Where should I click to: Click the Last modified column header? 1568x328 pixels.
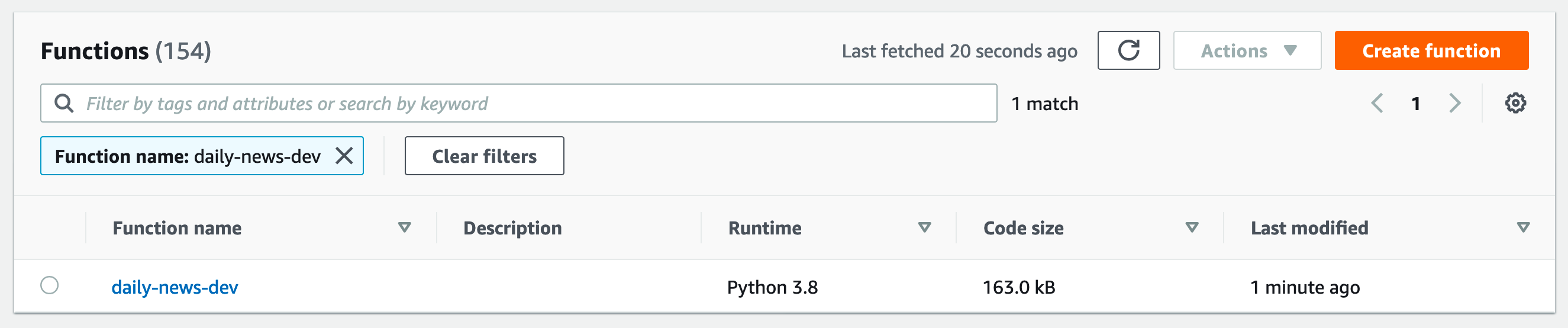coord(1309,228)
